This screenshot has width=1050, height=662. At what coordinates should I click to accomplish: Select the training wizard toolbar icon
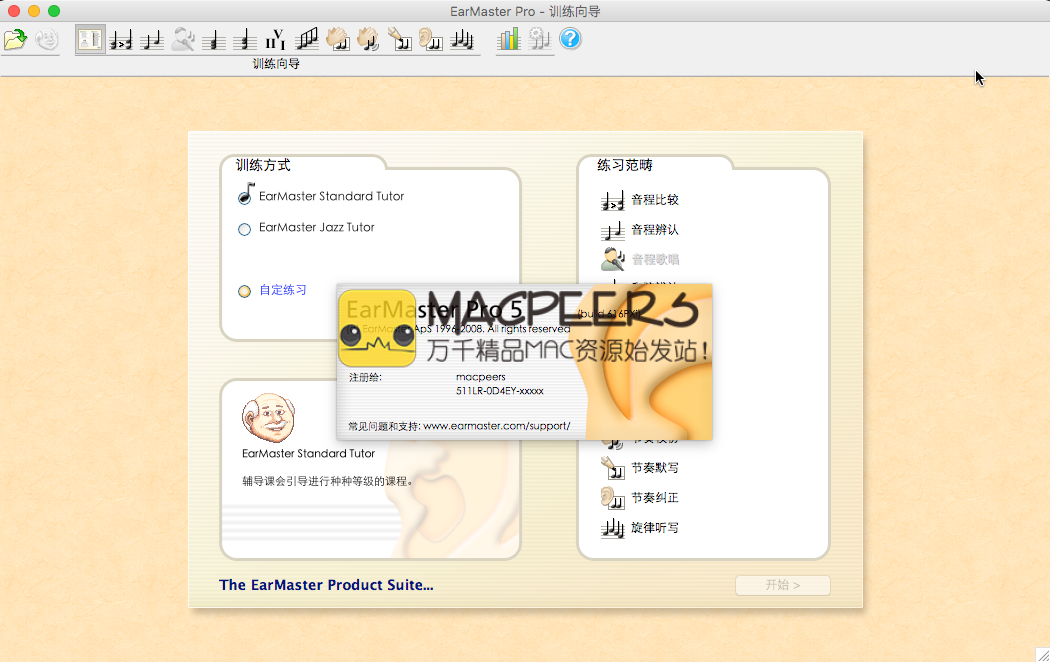(90, 40)
